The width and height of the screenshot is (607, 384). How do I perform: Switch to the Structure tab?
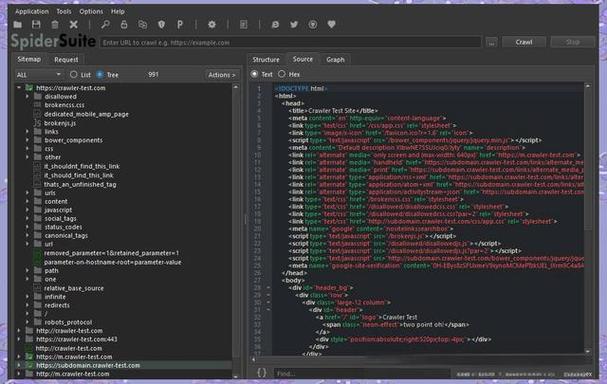pyautogui.click(x=266, y=60)
